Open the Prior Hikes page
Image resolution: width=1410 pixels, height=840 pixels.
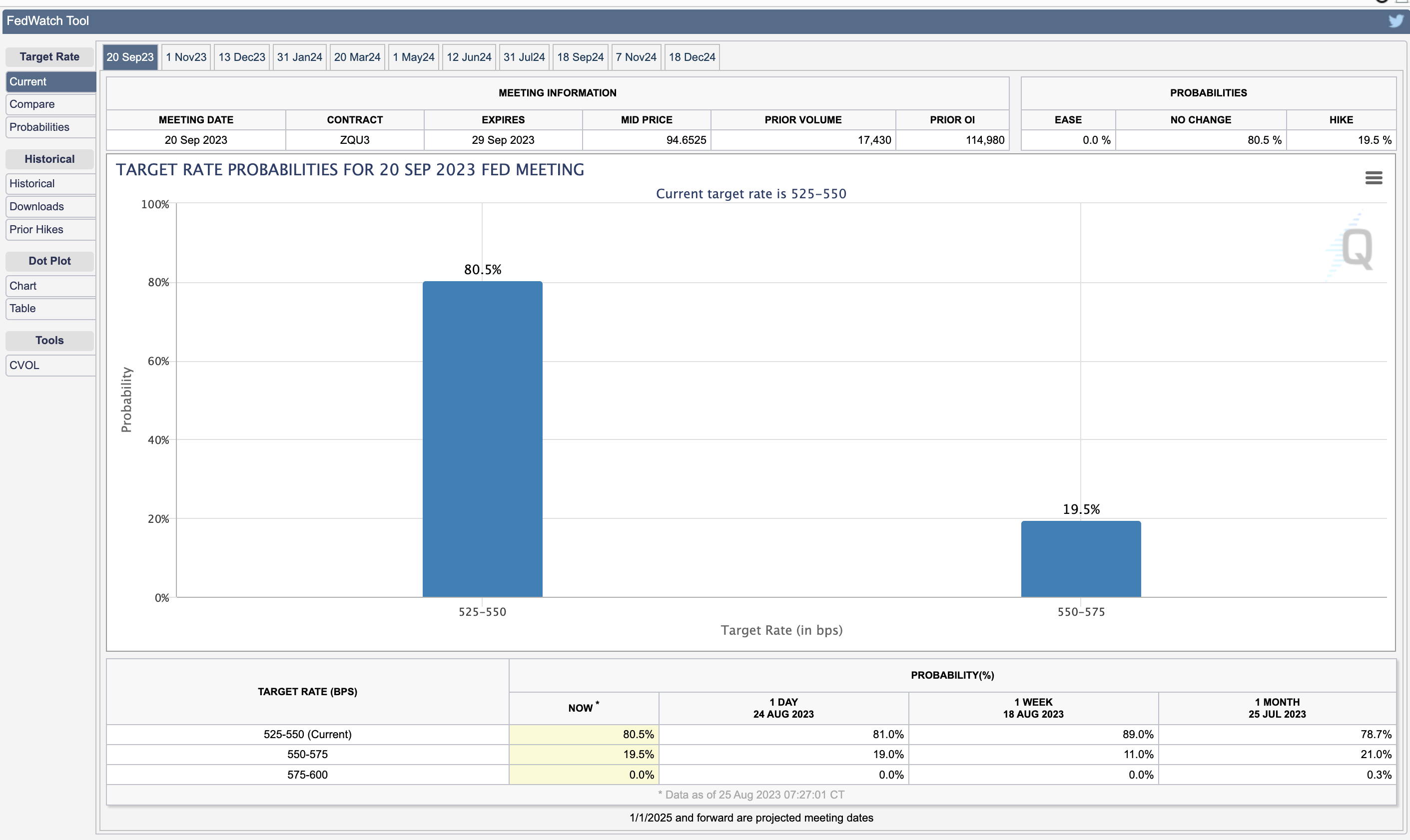point(50,229)
